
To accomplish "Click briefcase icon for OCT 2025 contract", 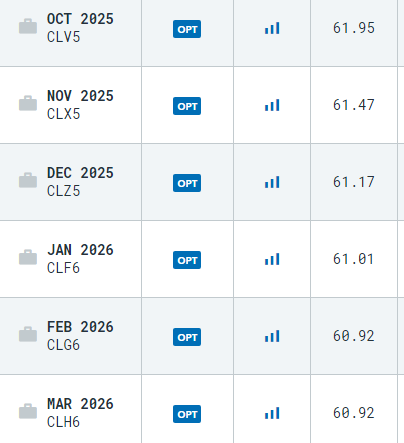I will (28, 27).
